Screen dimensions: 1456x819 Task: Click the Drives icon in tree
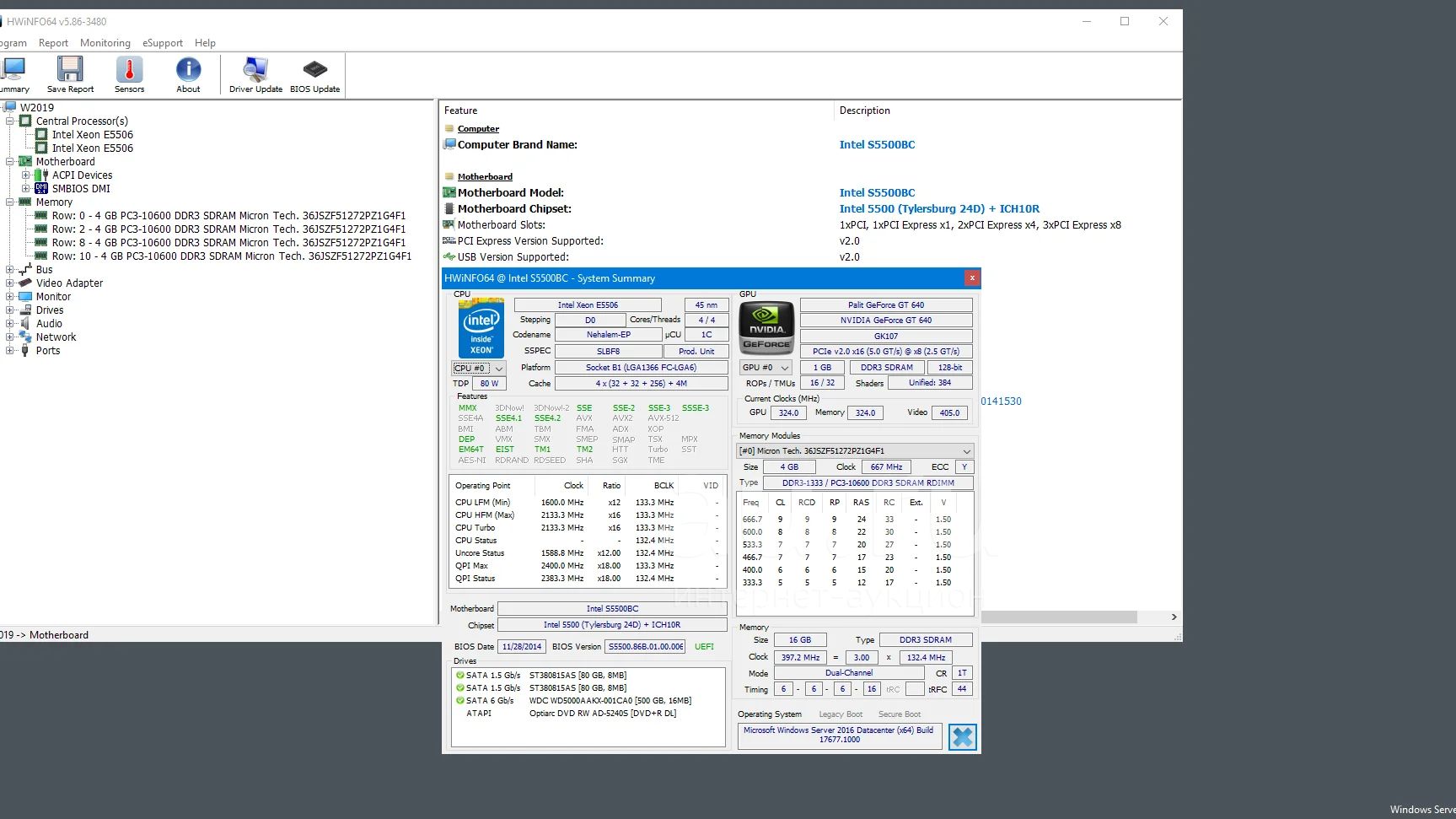click(x=25, y=310)
